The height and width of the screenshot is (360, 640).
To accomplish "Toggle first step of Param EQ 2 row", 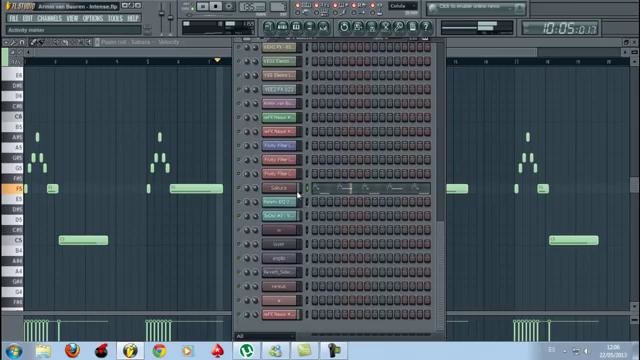I will 315,202.
